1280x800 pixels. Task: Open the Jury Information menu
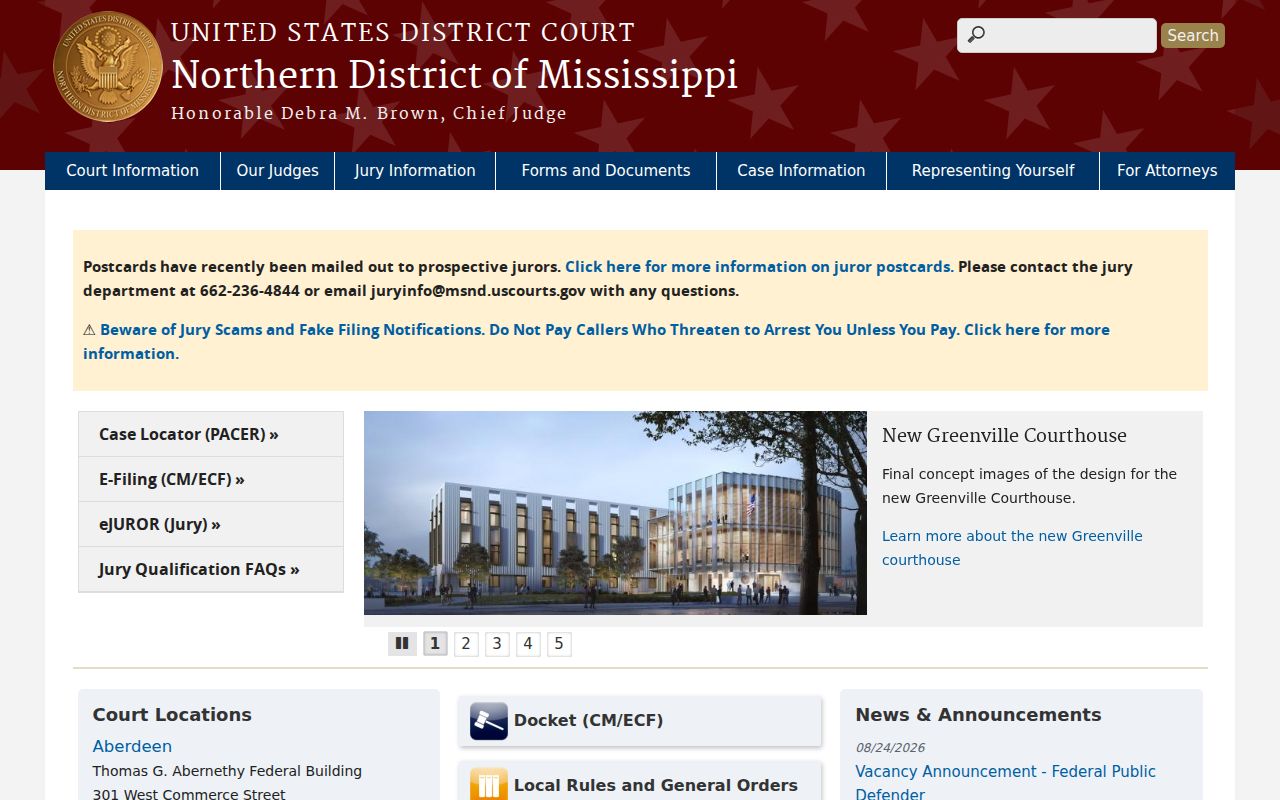tap(415, 171)
